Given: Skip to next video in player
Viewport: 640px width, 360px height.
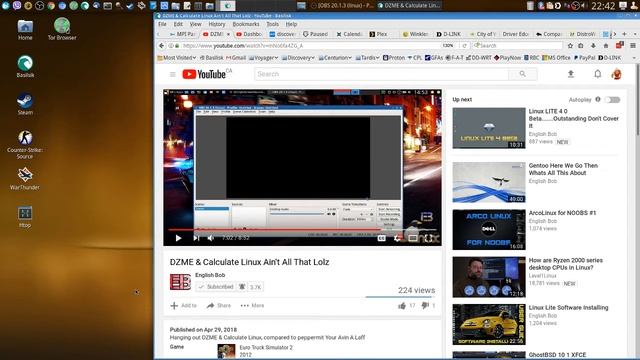Looking at the screenshot, I should [196, 238].
